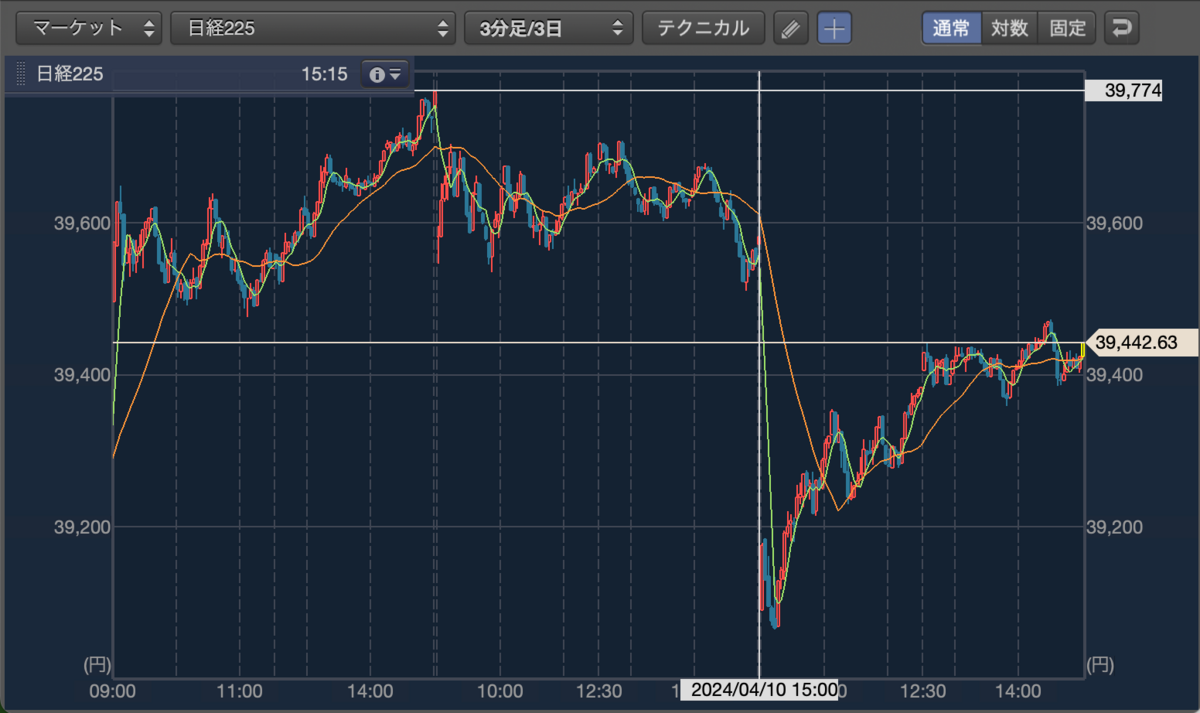Viewport: 1200px width, 713px height.
Task: Click the right 39,200 axis label
Action: (1114, 528)
